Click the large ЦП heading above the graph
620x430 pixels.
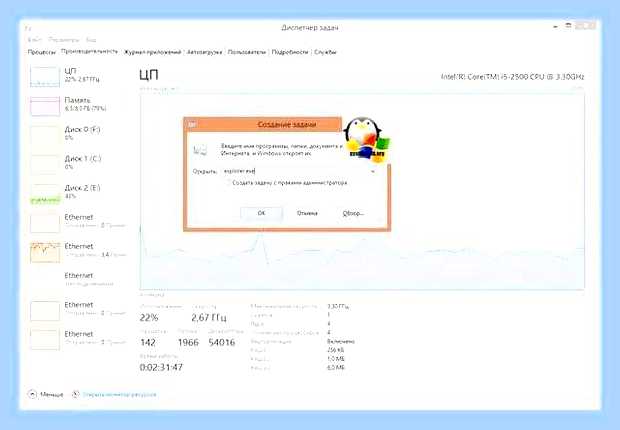pyautogui.click(x=149, y=74)
